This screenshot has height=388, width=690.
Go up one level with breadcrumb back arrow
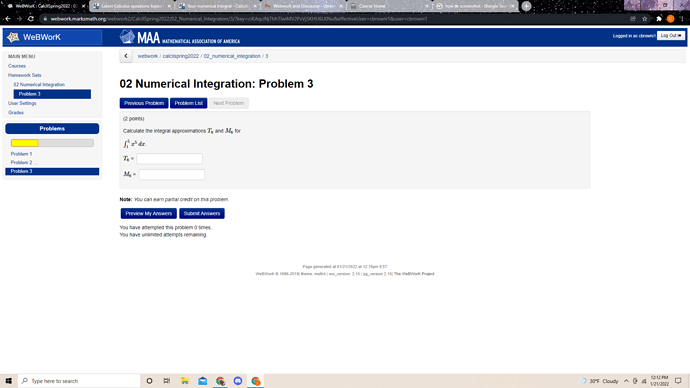(x=126, y=56)
